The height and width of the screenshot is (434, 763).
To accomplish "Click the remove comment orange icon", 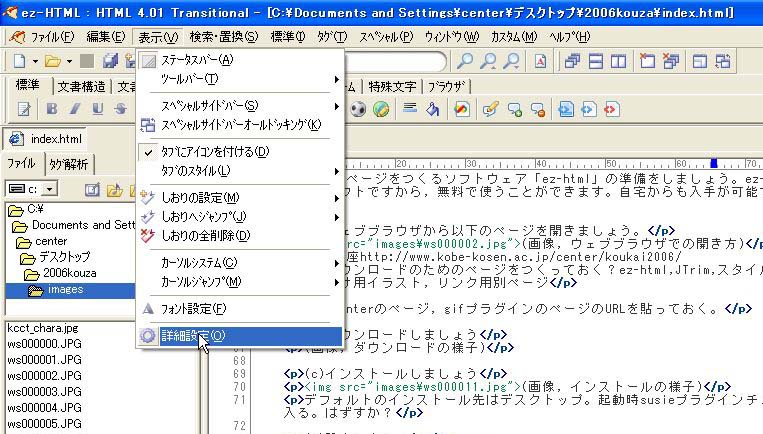I will 538,109.
